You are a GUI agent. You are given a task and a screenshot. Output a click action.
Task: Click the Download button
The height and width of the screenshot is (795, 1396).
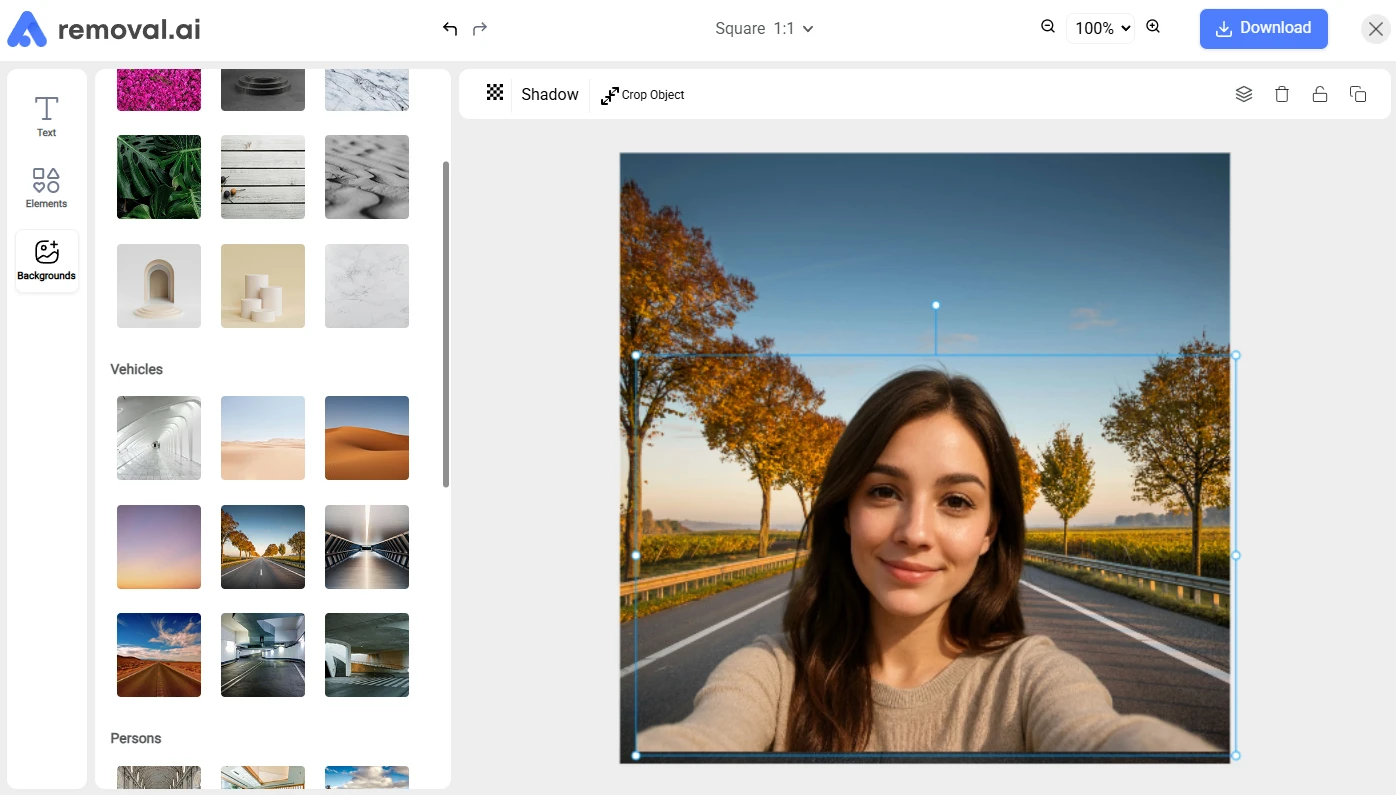click(1264, 29)
